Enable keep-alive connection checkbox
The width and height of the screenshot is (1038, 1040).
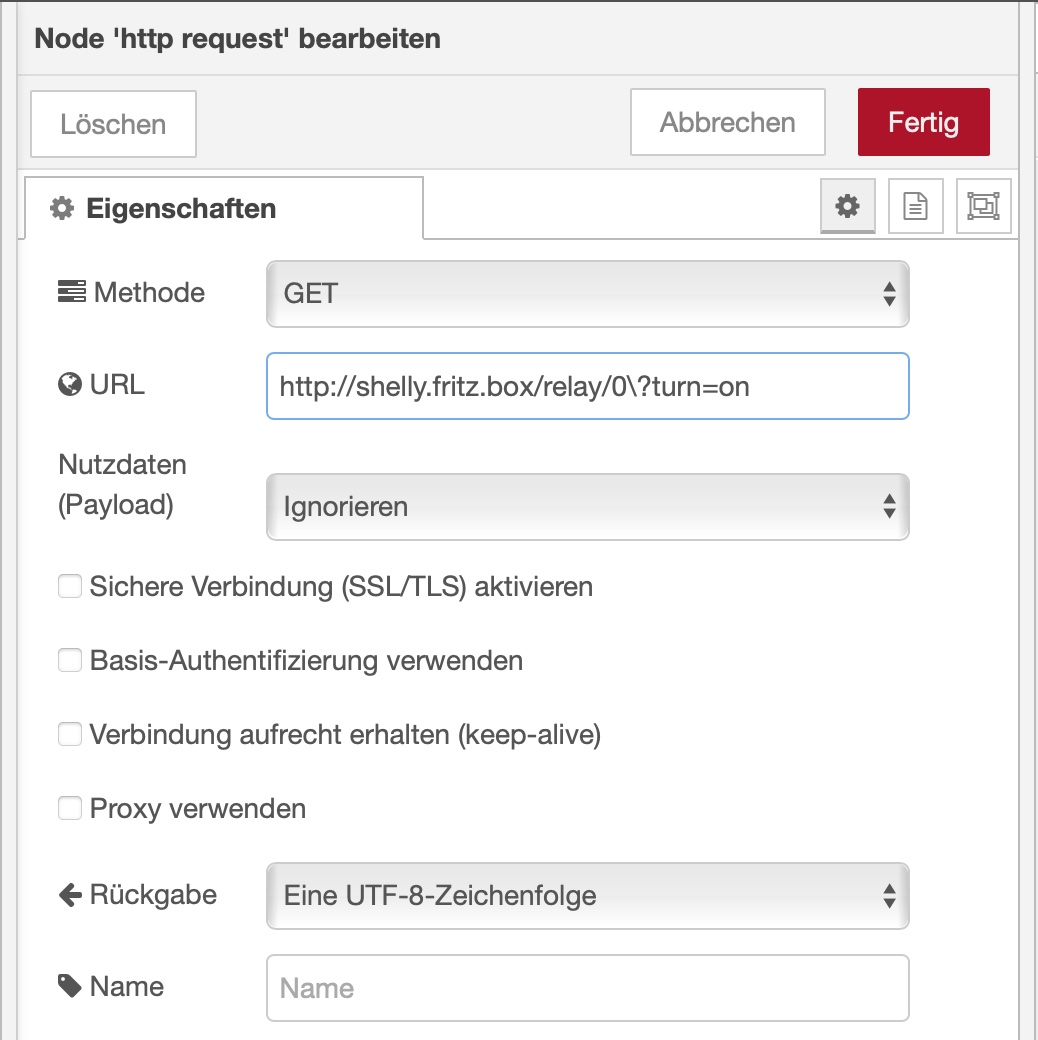(x=70, y=735)
